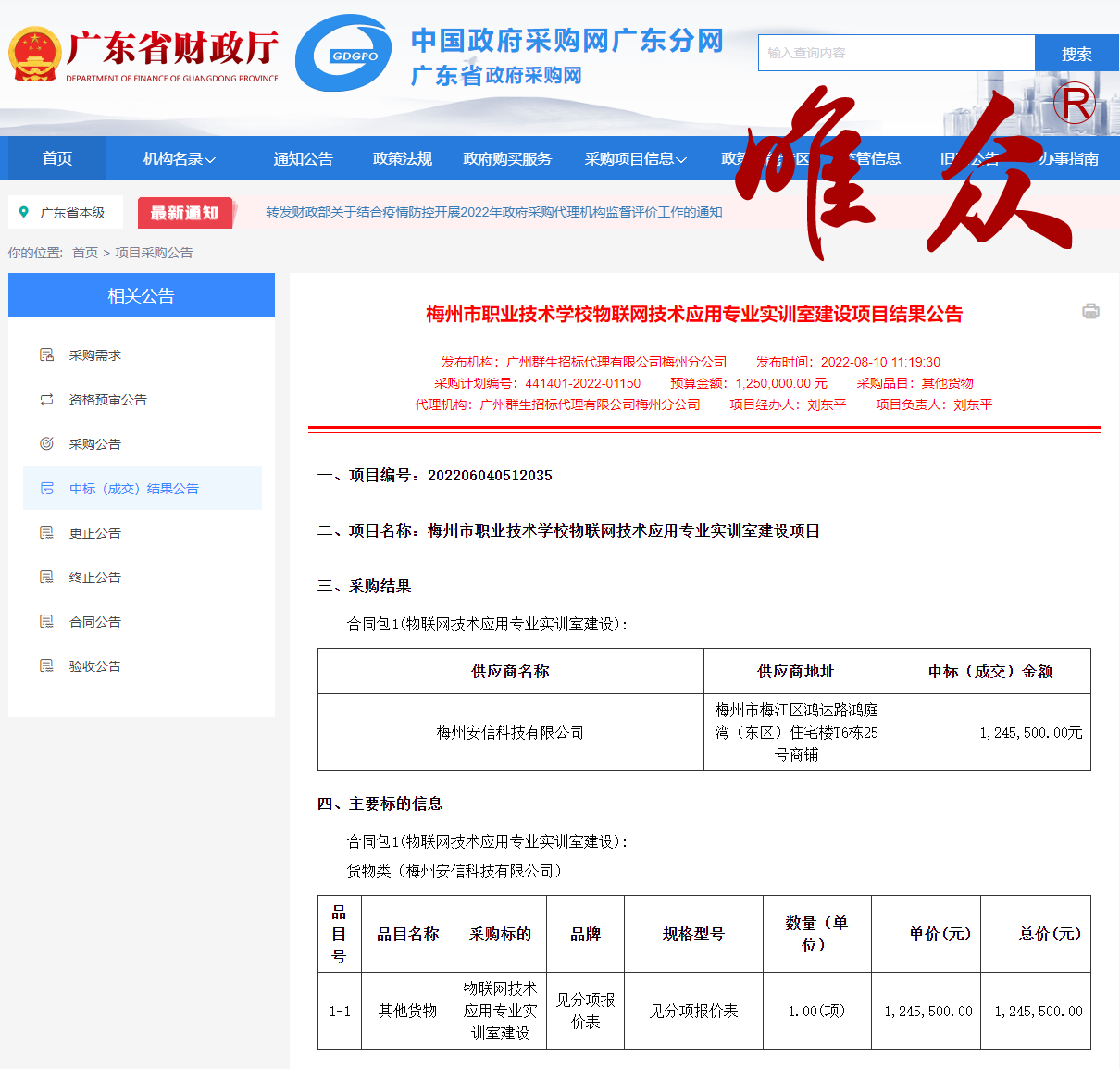Open the 政策法规 menu item
This screenshot has width=1120, height=1069.
pos(402,159)
